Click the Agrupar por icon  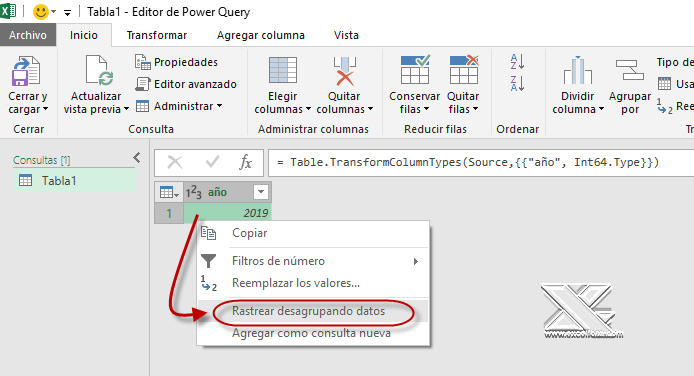coord(630,70)
